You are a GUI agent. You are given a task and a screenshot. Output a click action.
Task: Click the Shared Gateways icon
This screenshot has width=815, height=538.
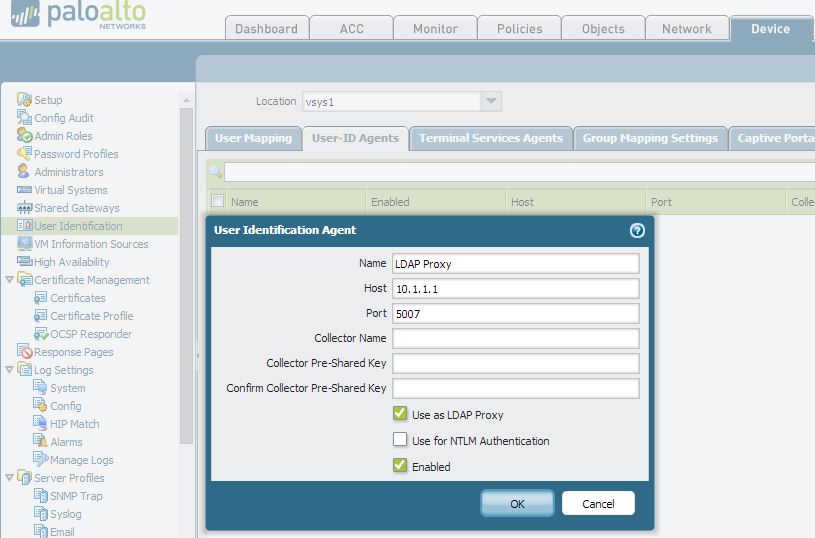coord(24,207)
